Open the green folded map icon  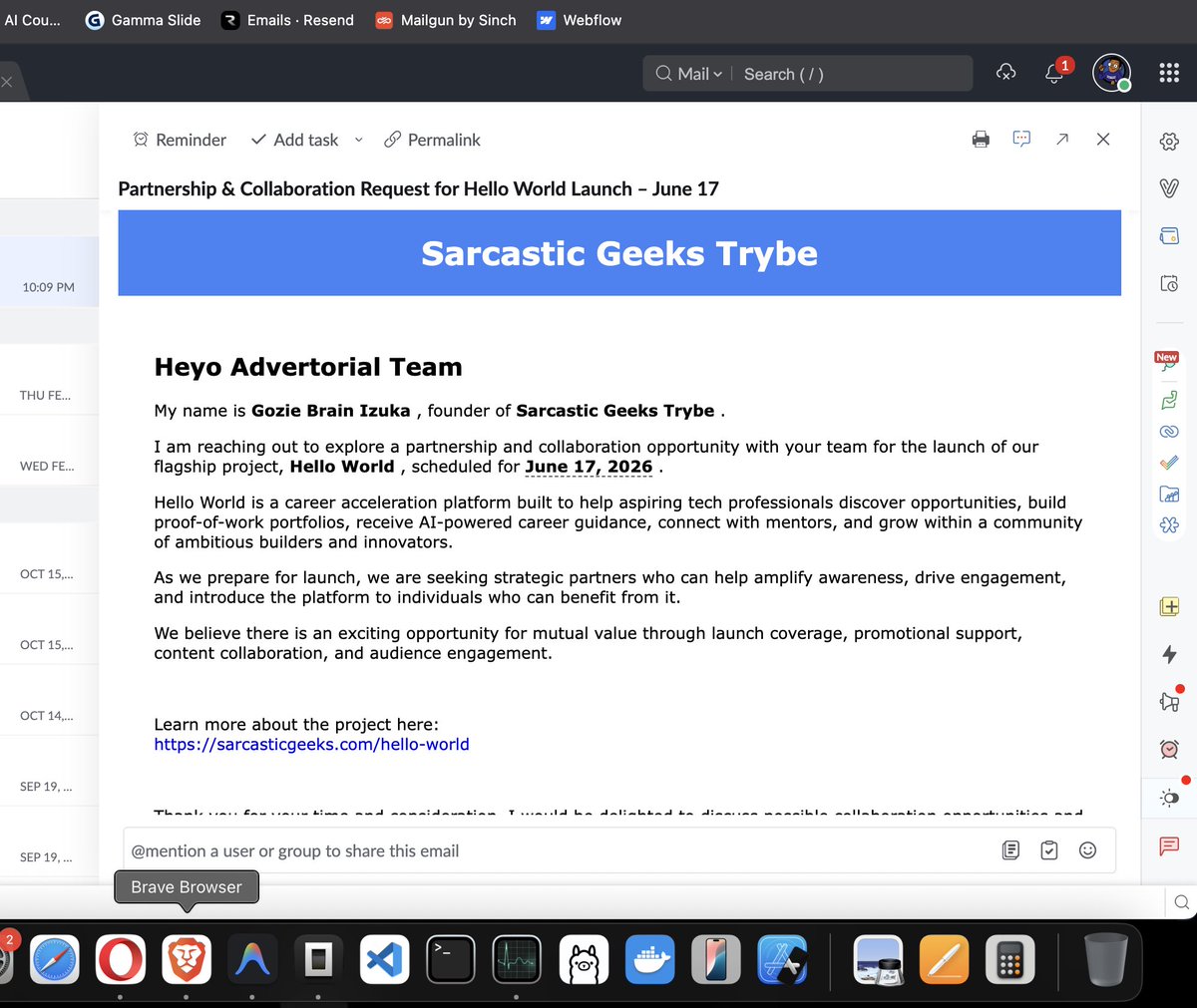pyautogui.click(x=1169, y=400)
